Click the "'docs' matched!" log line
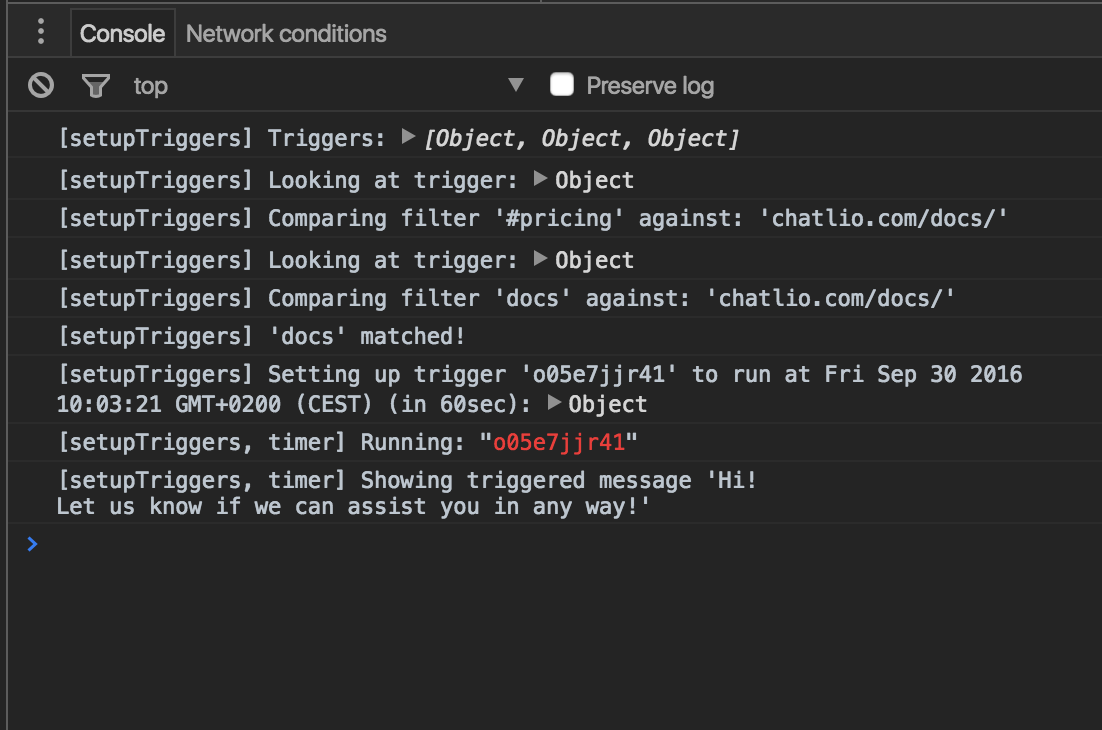Image resolution: width=1102 pixels, height=730 pixels. pos(555,336)
